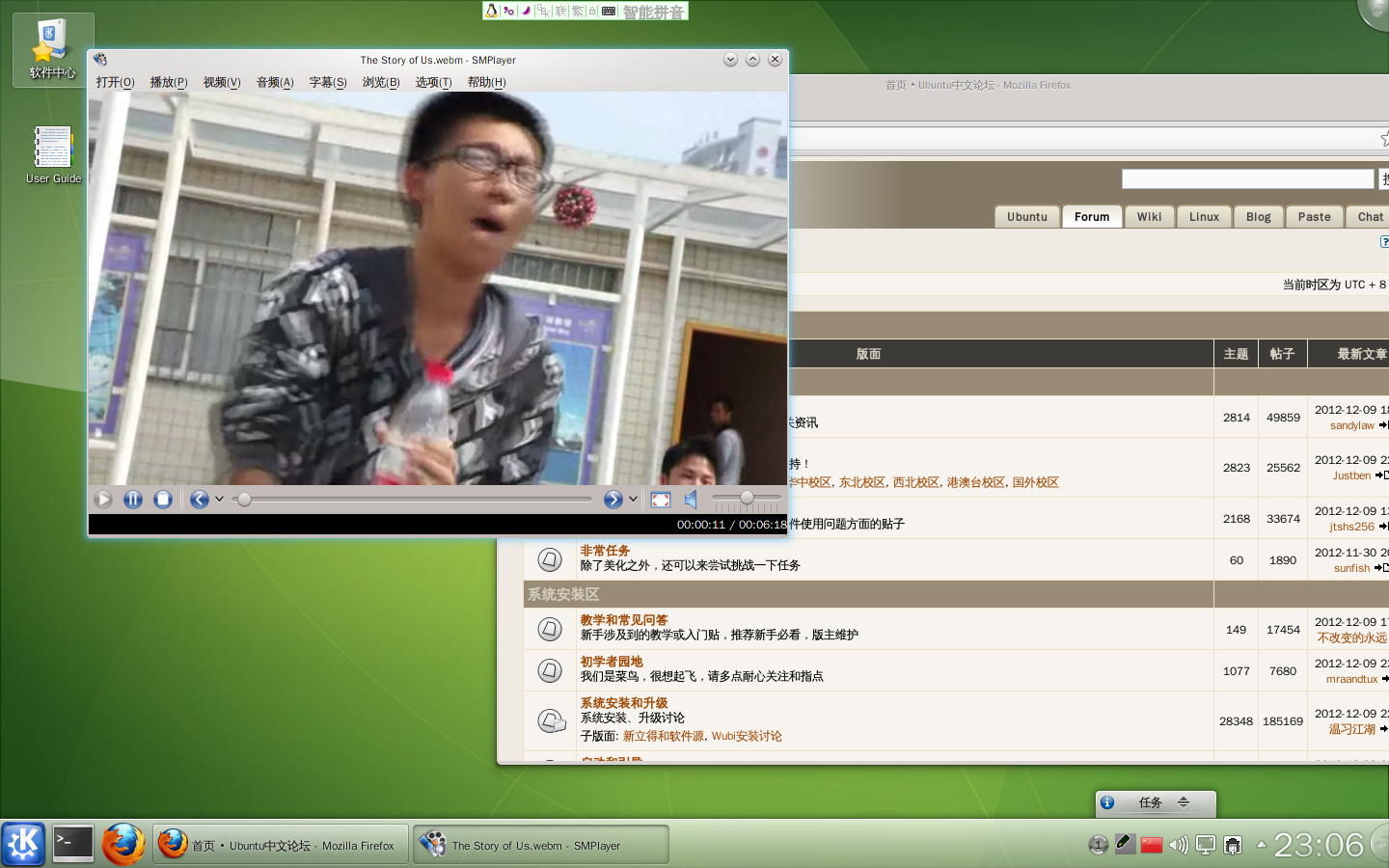The image size is (1389, 868).
Task: Open rewind dropdown arrow next to back button
Action: 219,500
